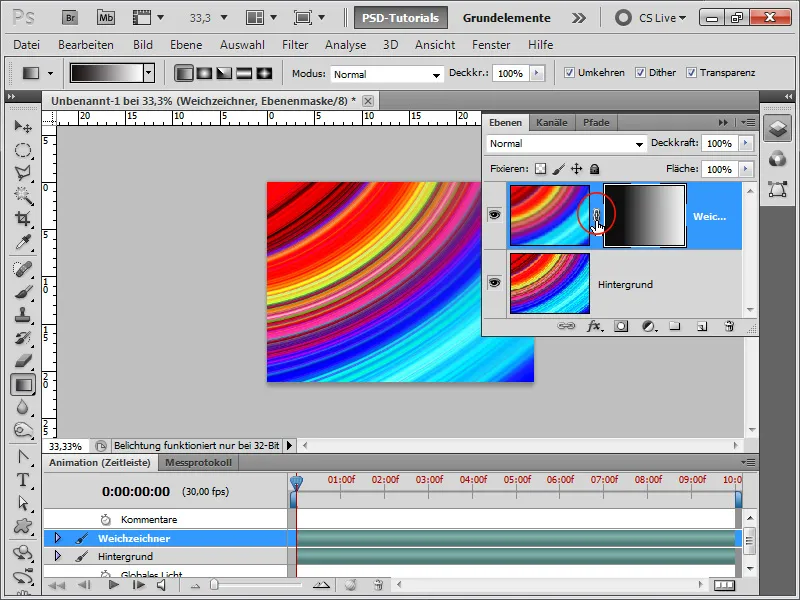Select the History Brush tool
The width and height of the screenshot is (800, 600).
(23, 338)
